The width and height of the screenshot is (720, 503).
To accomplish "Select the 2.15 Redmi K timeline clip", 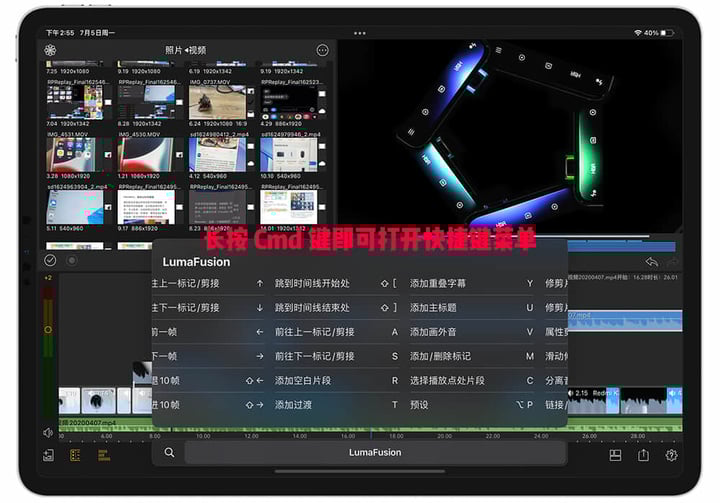I will 593,401.
